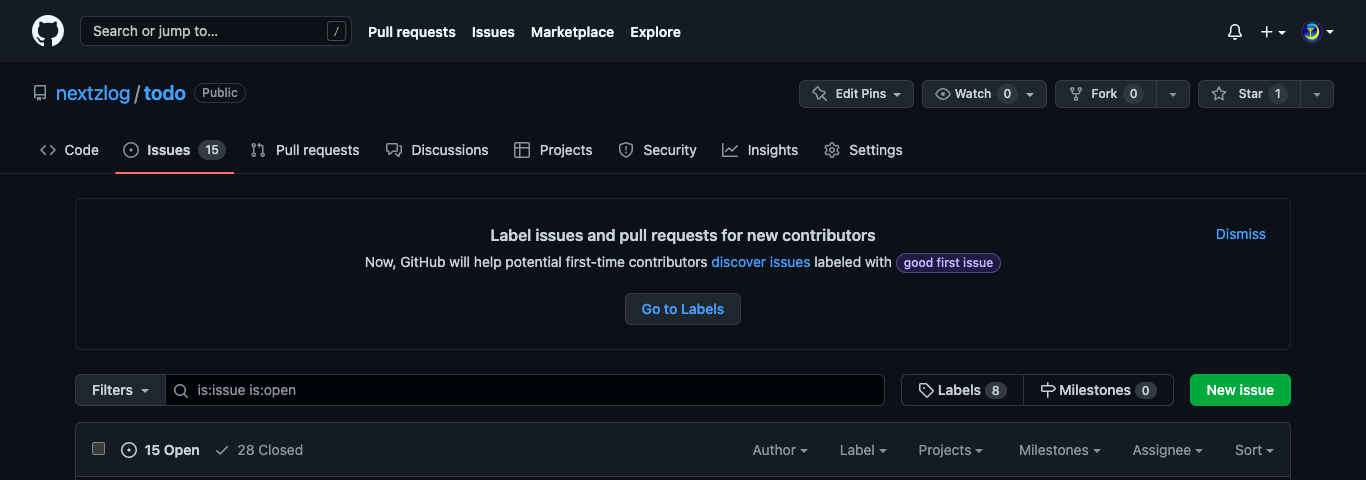The width and height of the screenshot is (1366, 480).
Task: Click the table icon on Projects tab
Action: (522, 150)
